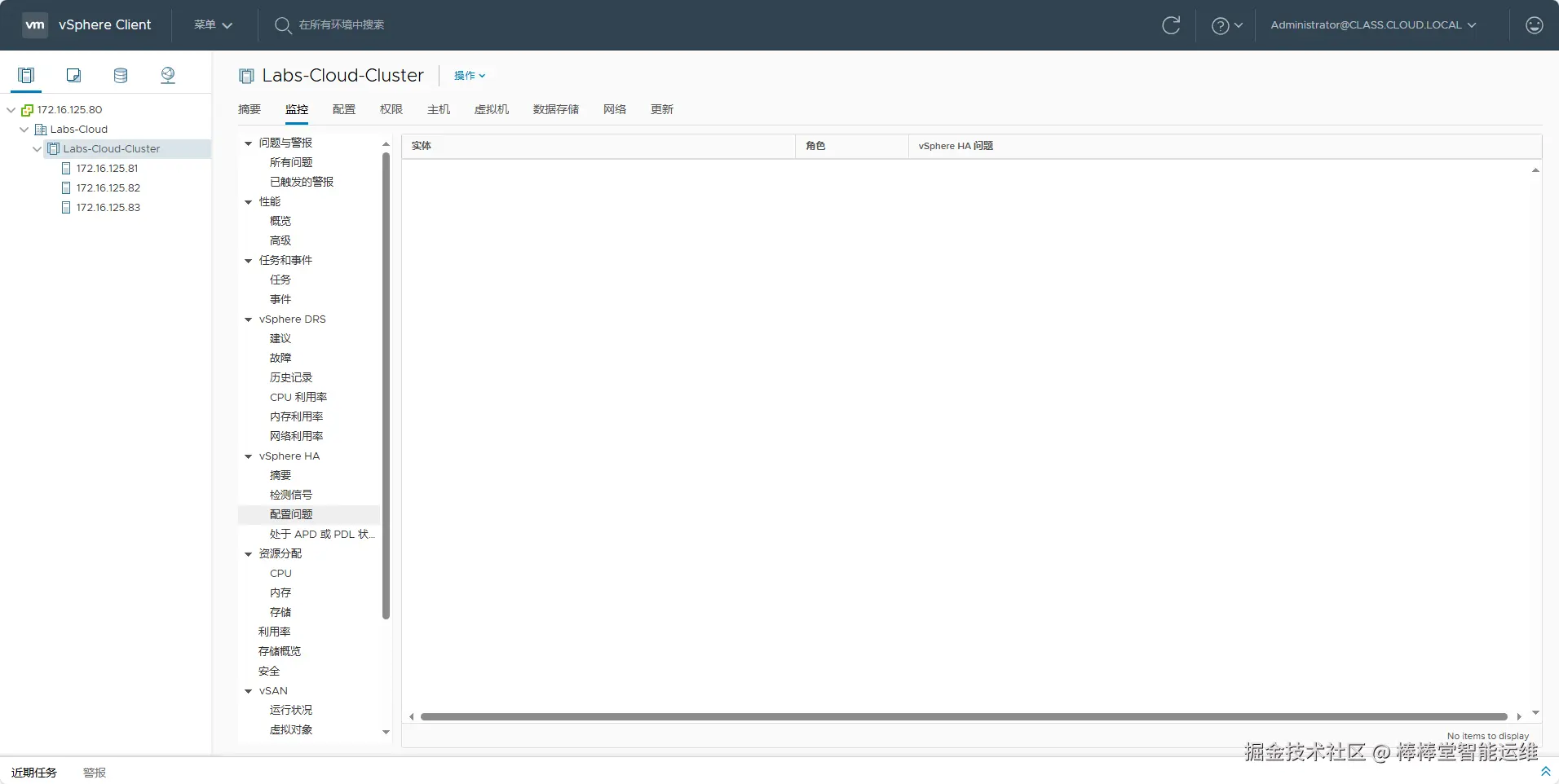
Task: Switch to the 数据存储 tab
Action: 556,109
